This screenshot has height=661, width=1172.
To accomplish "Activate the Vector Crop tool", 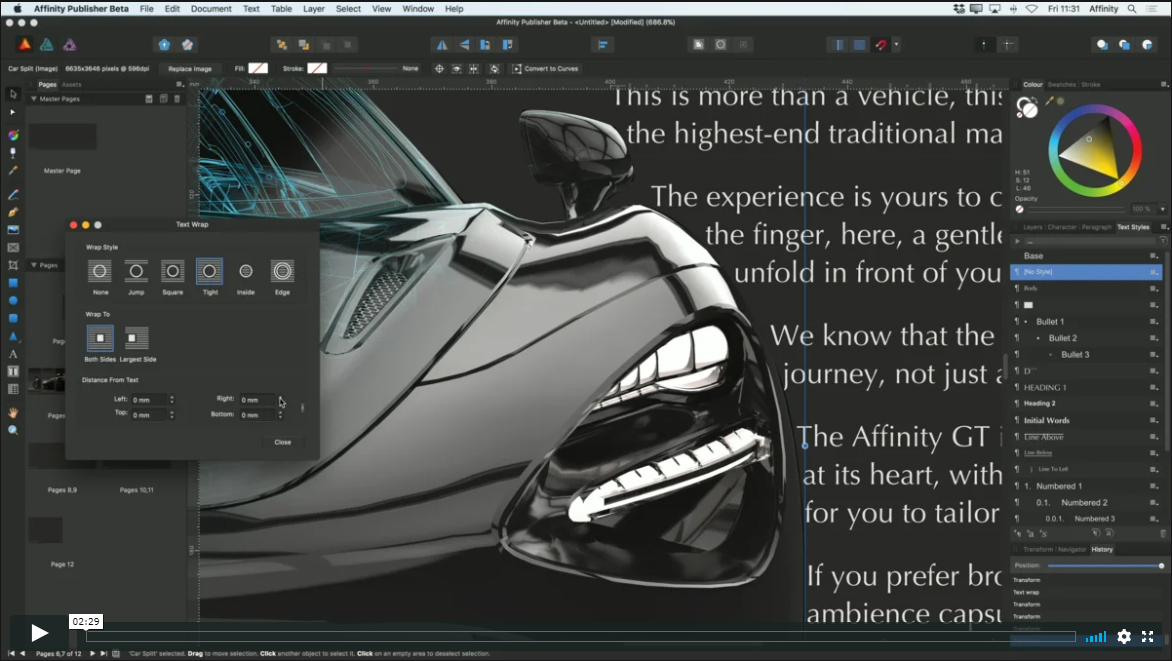I will click(x=13, y=265).
